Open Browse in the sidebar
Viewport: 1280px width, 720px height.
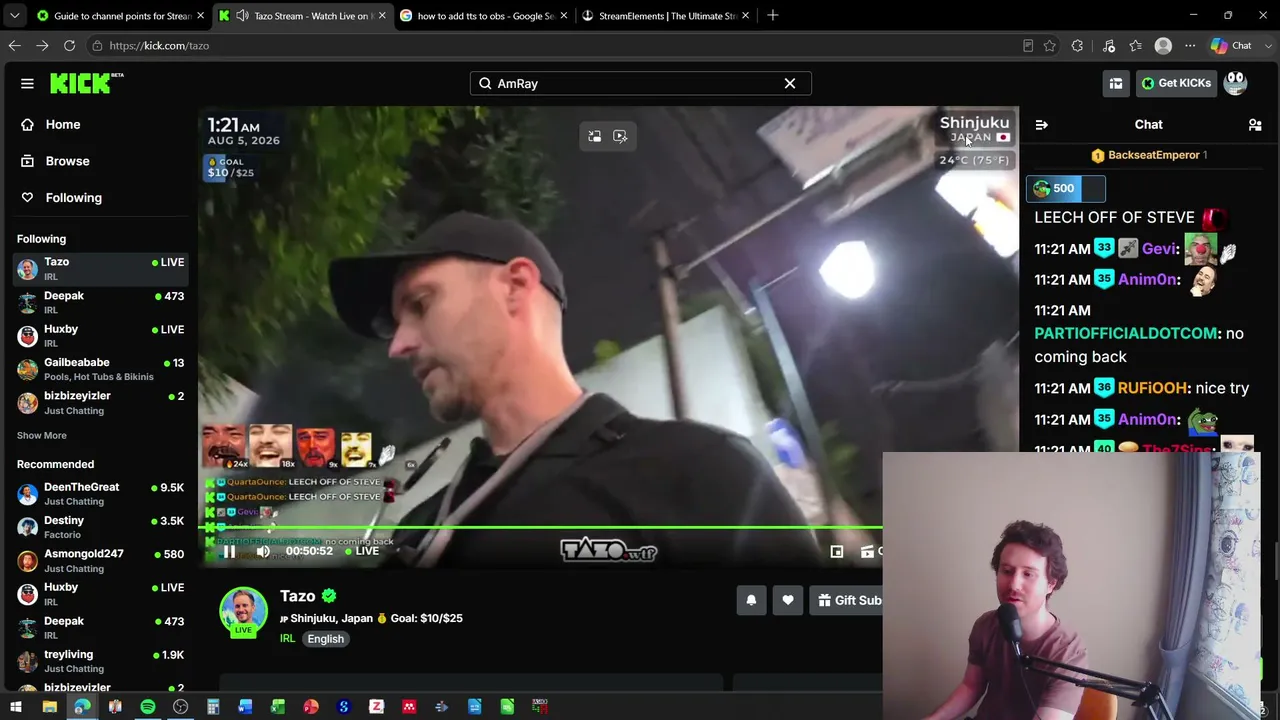point(67,161)
